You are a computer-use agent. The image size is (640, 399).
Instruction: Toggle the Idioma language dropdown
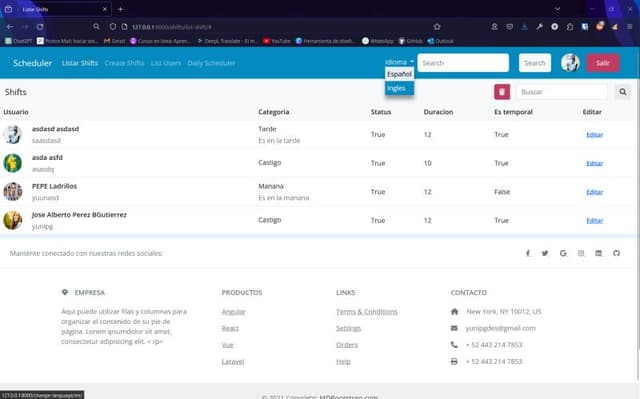point(399,62)
